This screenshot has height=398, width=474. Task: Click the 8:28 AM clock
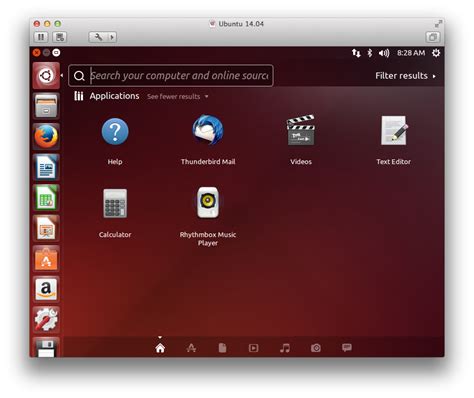click(x=411, y=53)
